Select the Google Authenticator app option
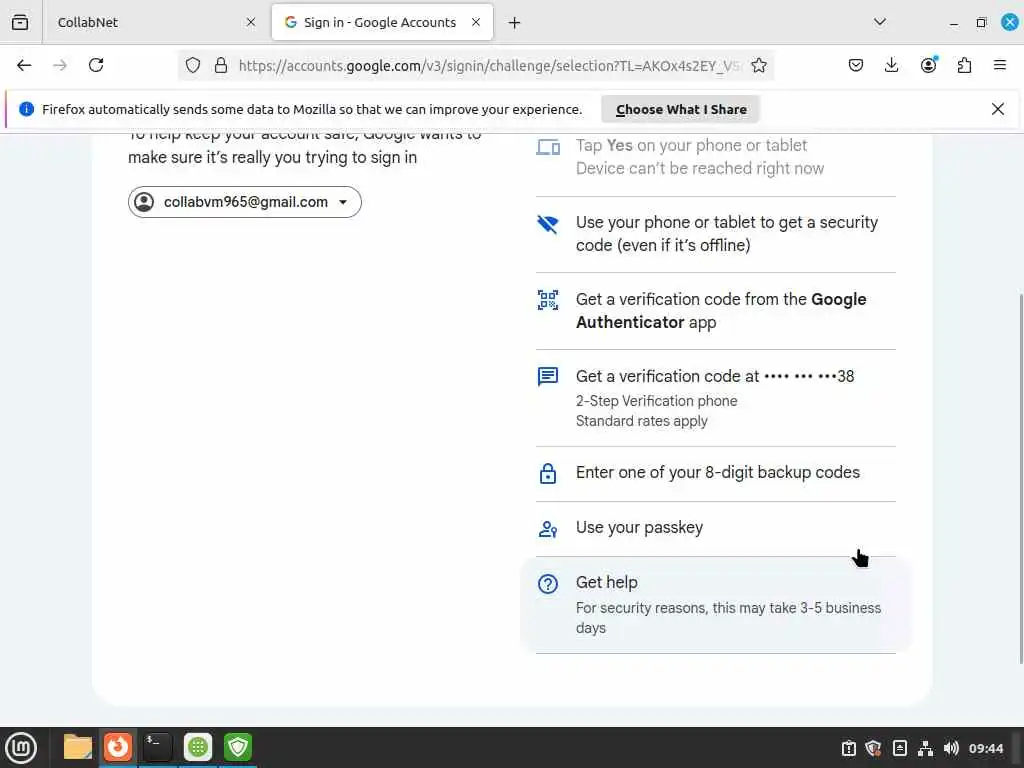The height and width of the screenshot is (768, 1024). (x=716, y=311)
